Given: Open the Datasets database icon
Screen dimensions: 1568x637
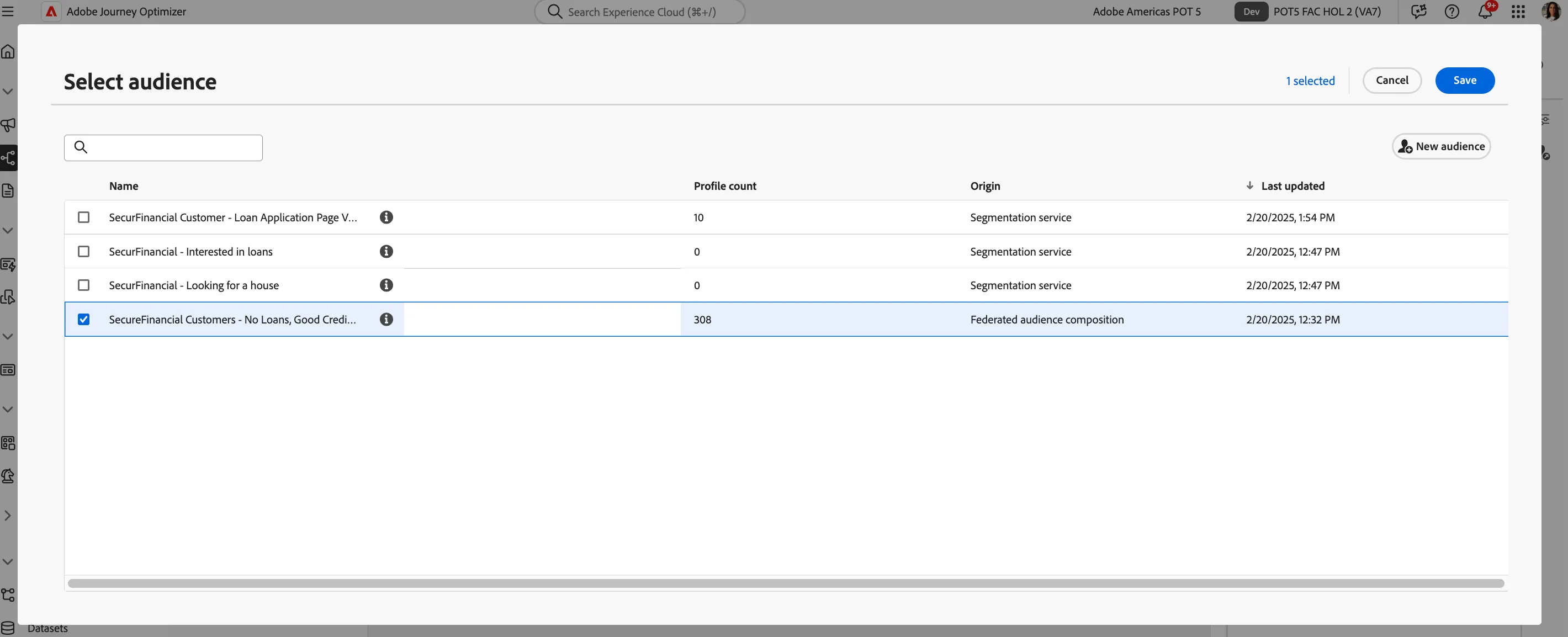Looking at the screenshot, I should [x=8, y=628].
